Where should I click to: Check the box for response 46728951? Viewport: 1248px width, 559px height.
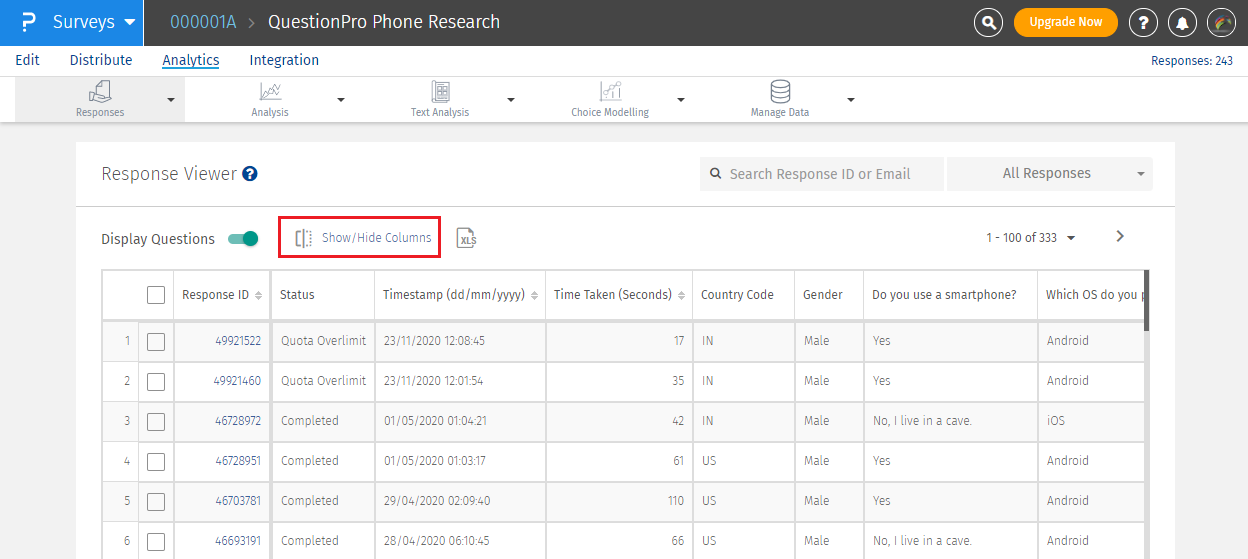point(155,461)
